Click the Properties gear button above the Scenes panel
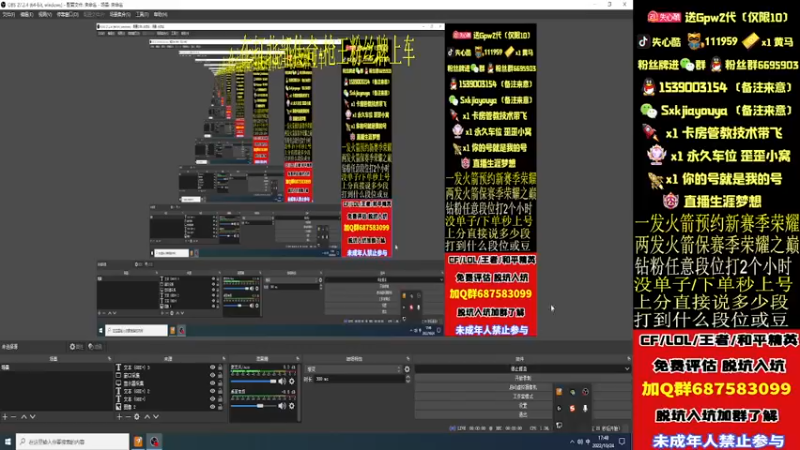 77,347
